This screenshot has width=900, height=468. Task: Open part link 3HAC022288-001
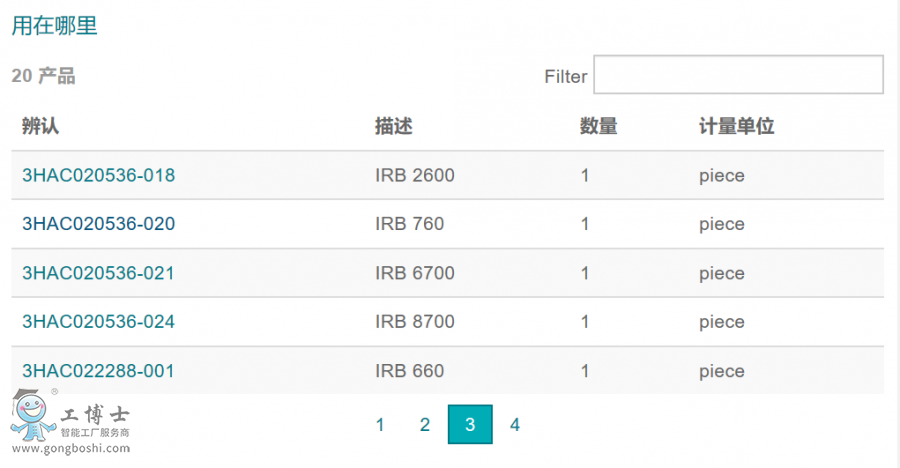tap(98, 371)
